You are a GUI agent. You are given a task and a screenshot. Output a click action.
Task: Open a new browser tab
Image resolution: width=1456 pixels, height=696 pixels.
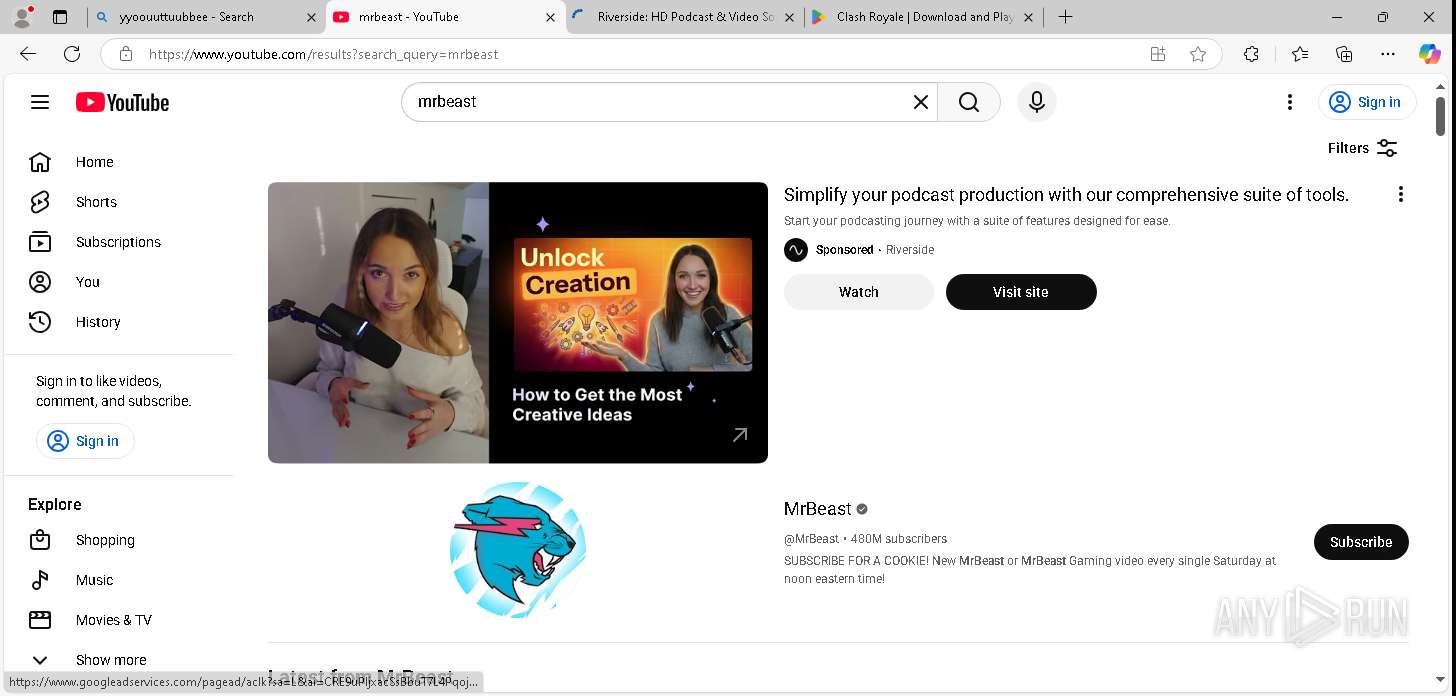coord(1066,17)
